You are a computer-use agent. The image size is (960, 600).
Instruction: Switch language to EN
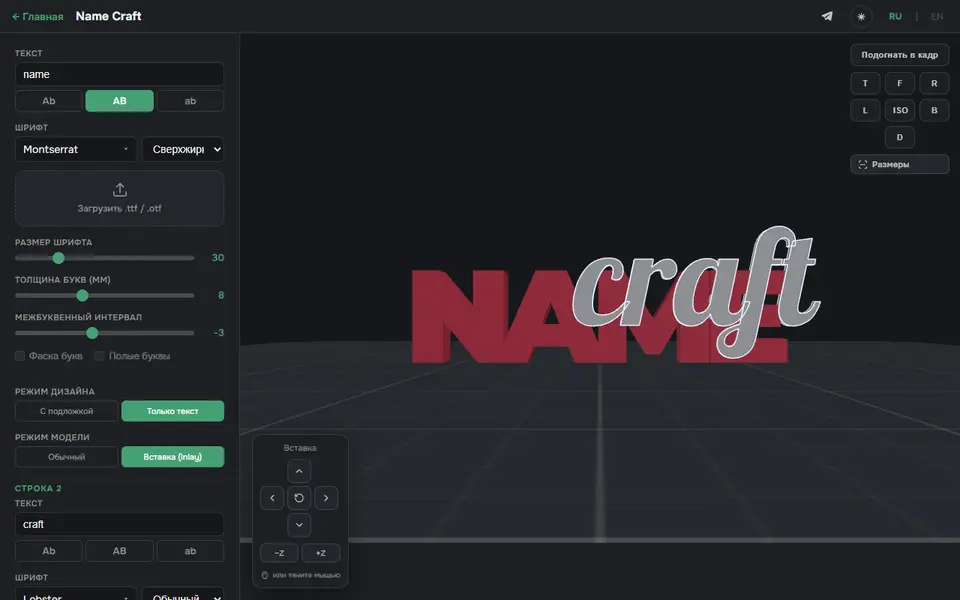(937, 17)
